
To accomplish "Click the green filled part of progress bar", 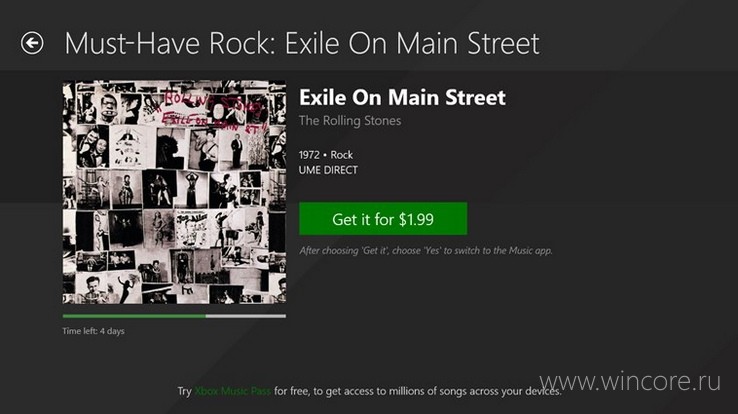I will click(134, 316).
